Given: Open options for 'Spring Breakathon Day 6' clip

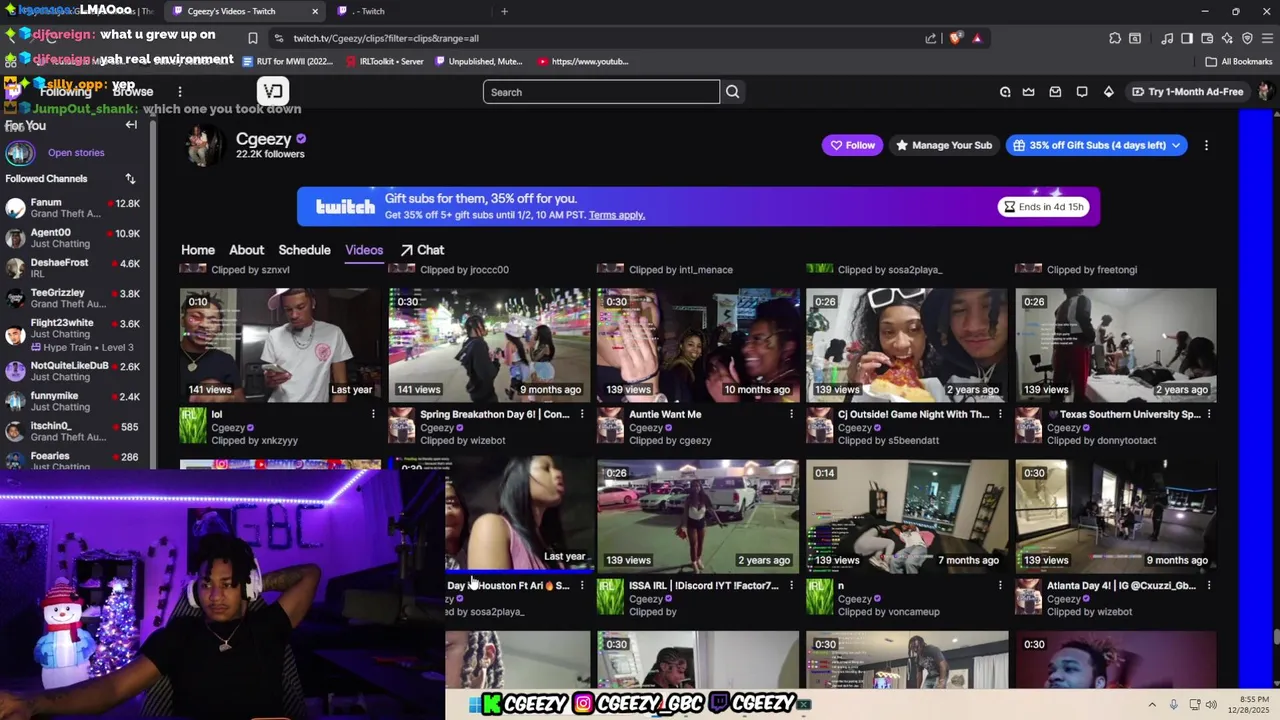Looking at the screenshot, I should 582,414.
